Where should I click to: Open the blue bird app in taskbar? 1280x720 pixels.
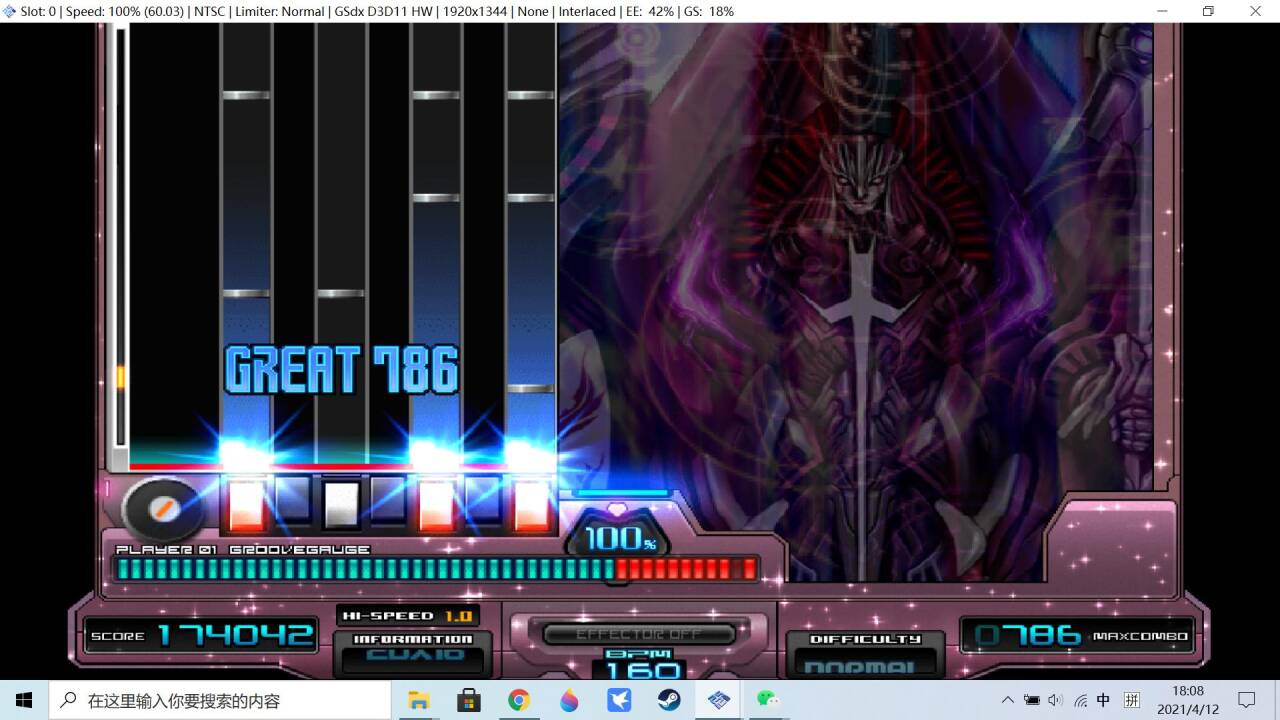coord(618,700)
